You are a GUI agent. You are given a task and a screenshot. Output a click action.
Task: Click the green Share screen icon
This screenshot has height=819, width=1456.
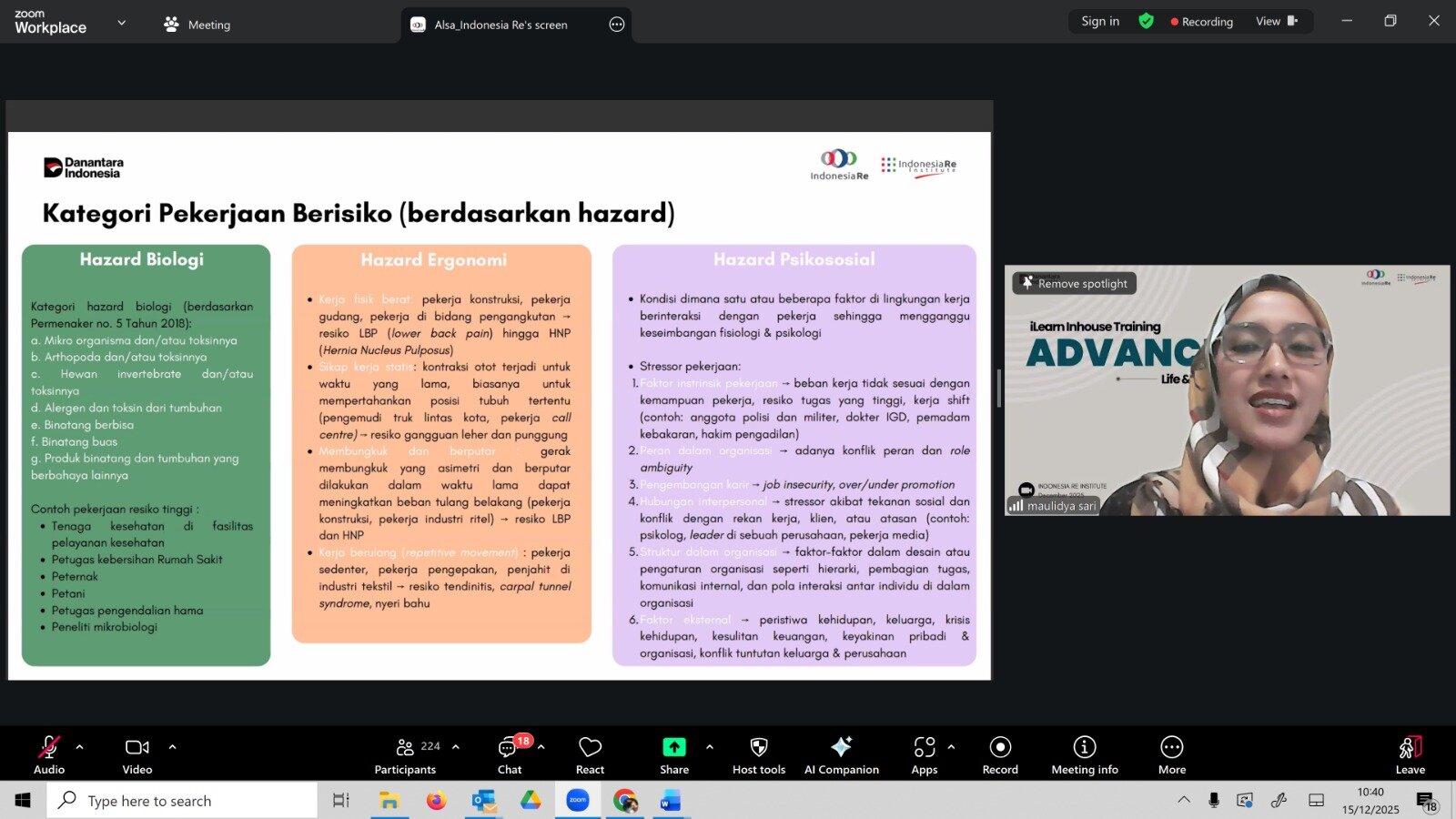click(673, 747)
